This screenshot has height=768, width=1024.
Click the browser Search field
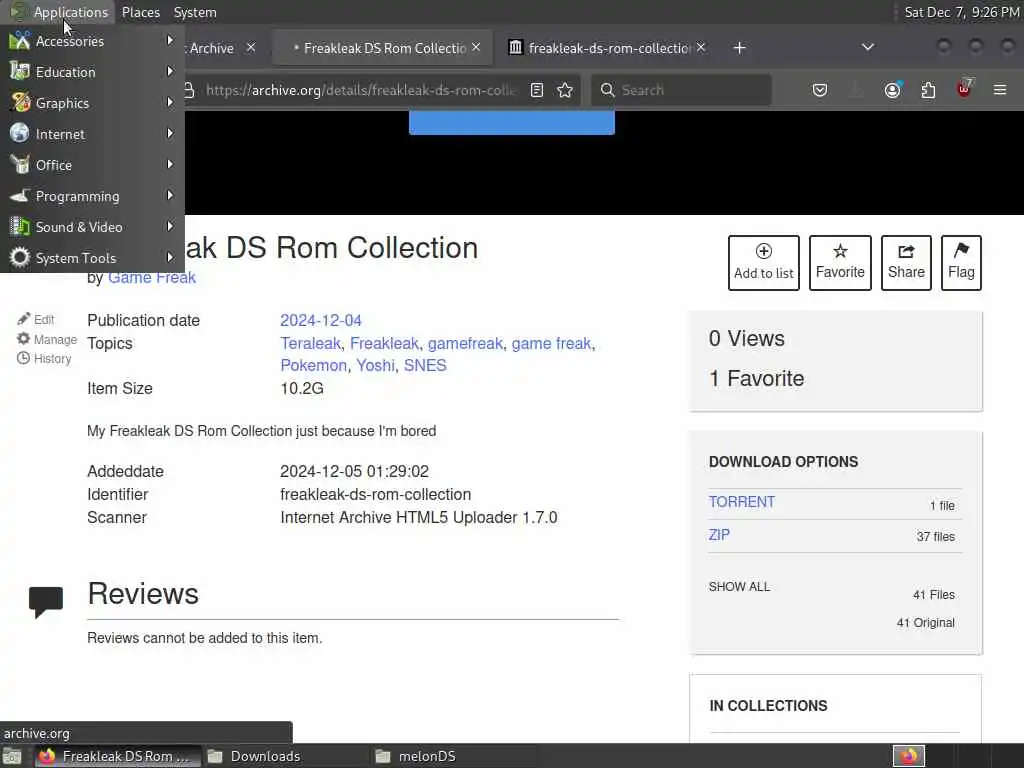tap(682, 90)
